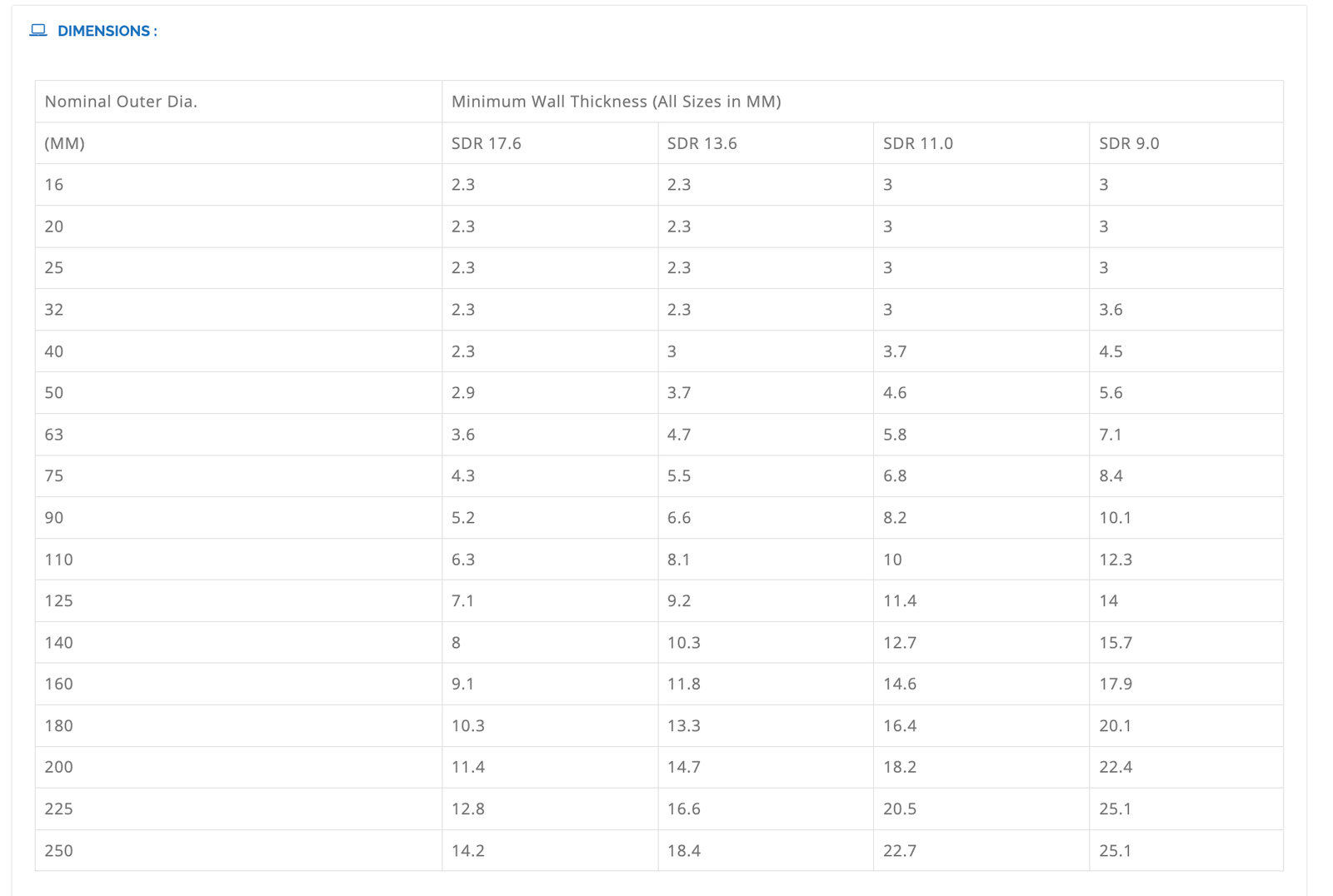Select the 11.4 cell in the 125 row

pos(900,601)
